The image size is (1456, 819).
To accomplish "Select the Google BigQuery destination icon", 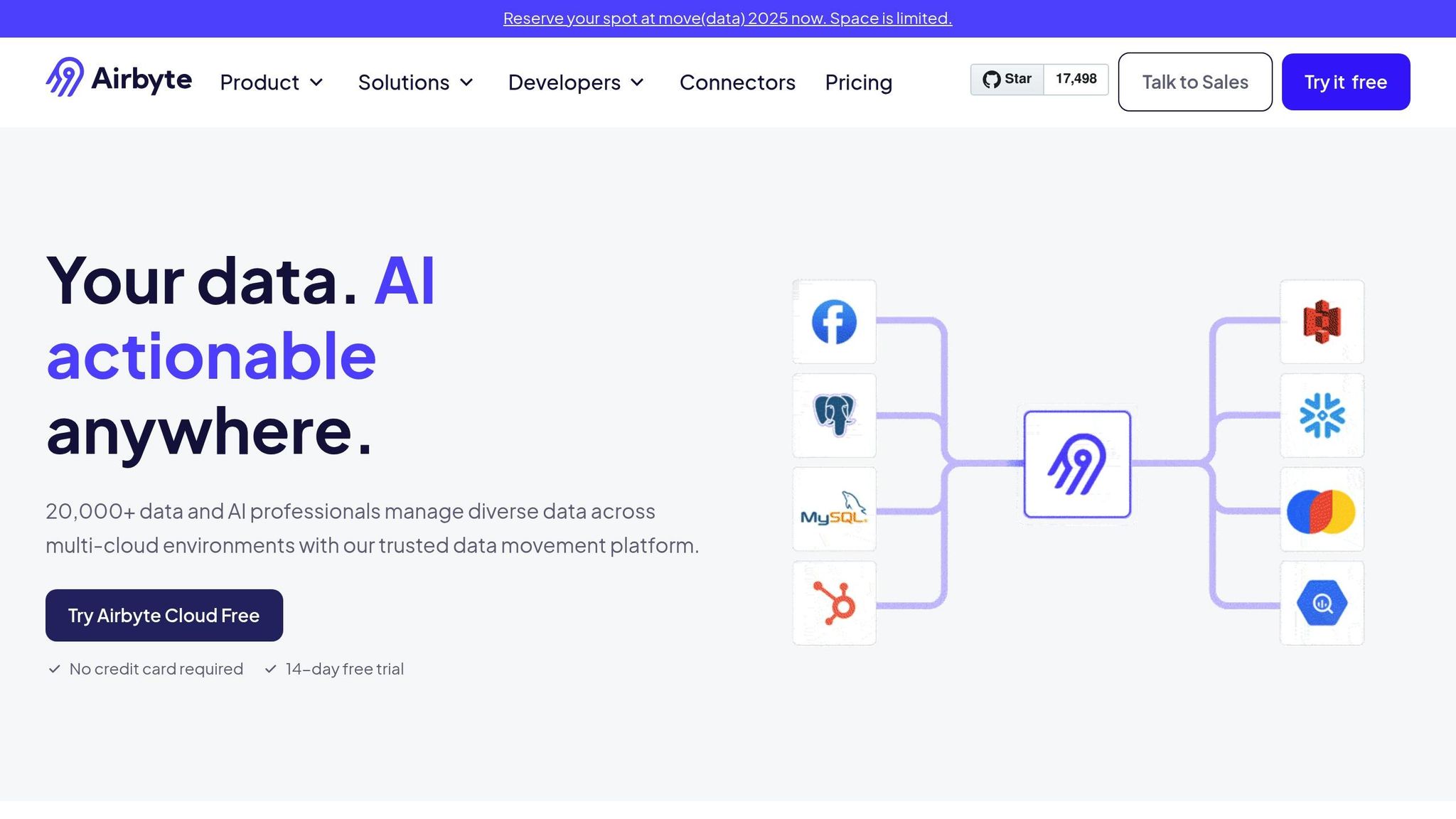I will [1322, 603].
